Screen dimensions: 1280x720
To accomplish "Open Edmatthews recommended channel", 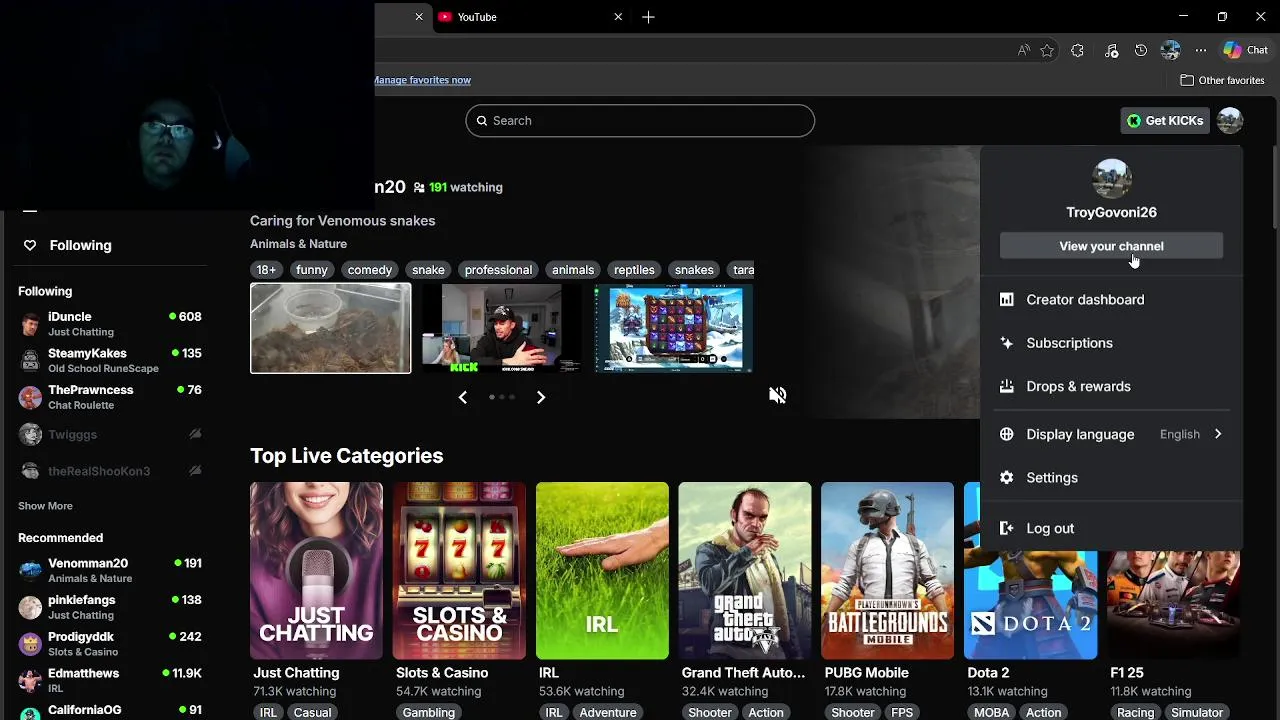I will tap(110, 680).
